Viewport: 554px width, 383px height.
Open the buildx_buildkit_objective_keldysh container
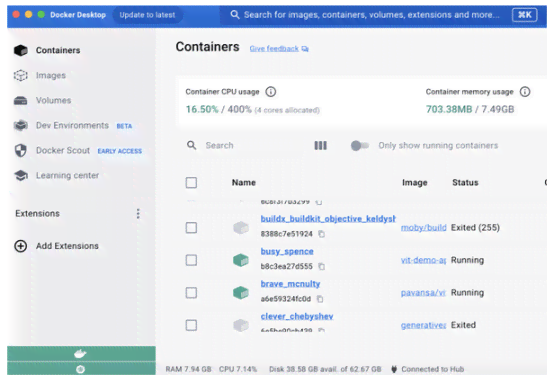328,219
